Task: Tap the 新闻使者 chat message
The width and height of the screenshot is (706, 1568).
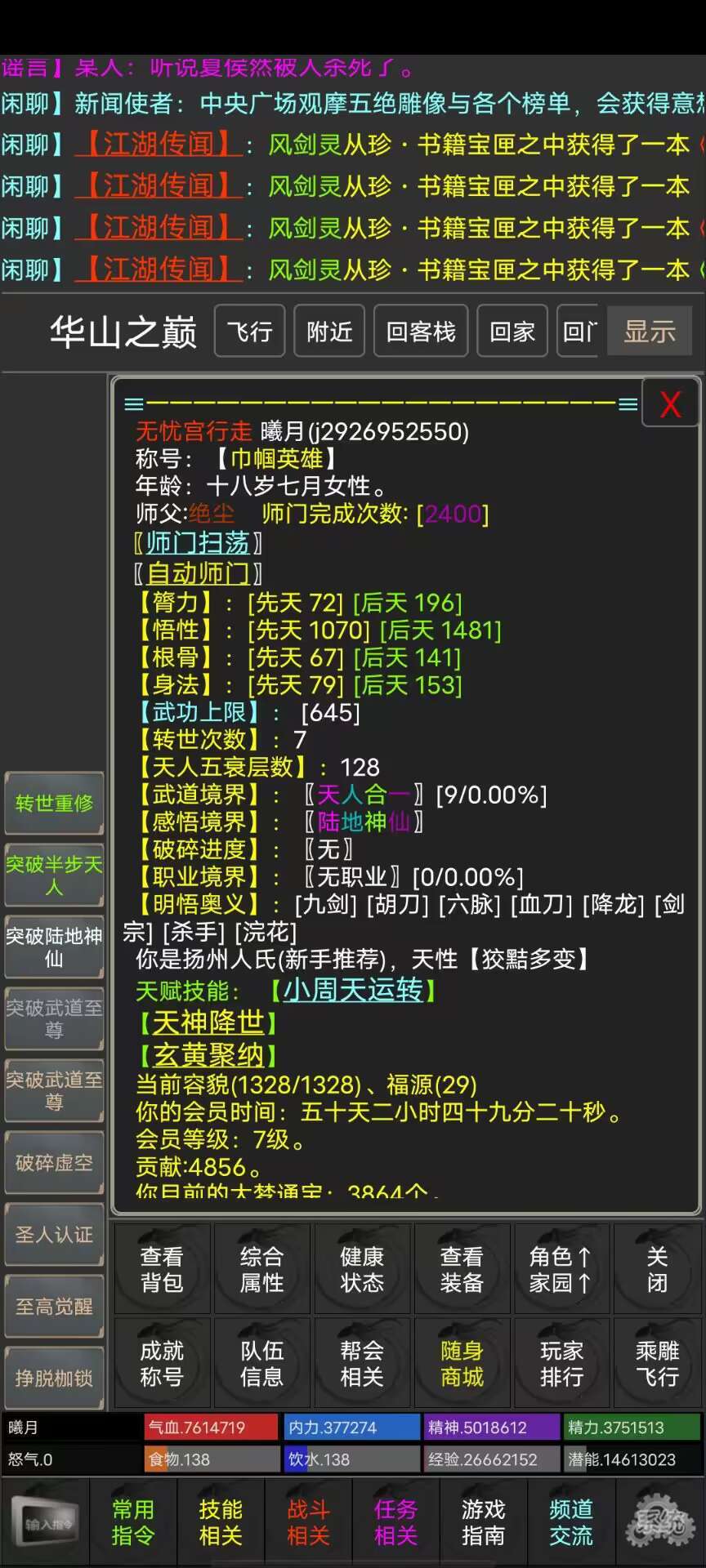Action: (353, 104)
